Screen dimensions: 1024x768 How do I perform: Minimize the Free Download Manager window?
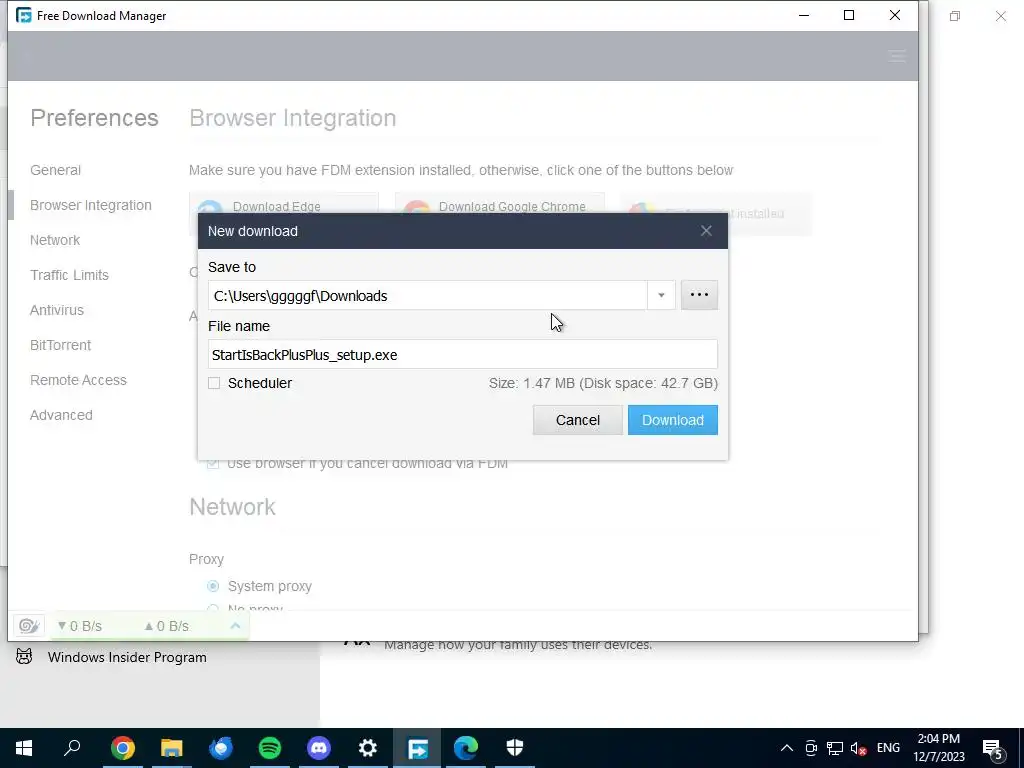804,15
